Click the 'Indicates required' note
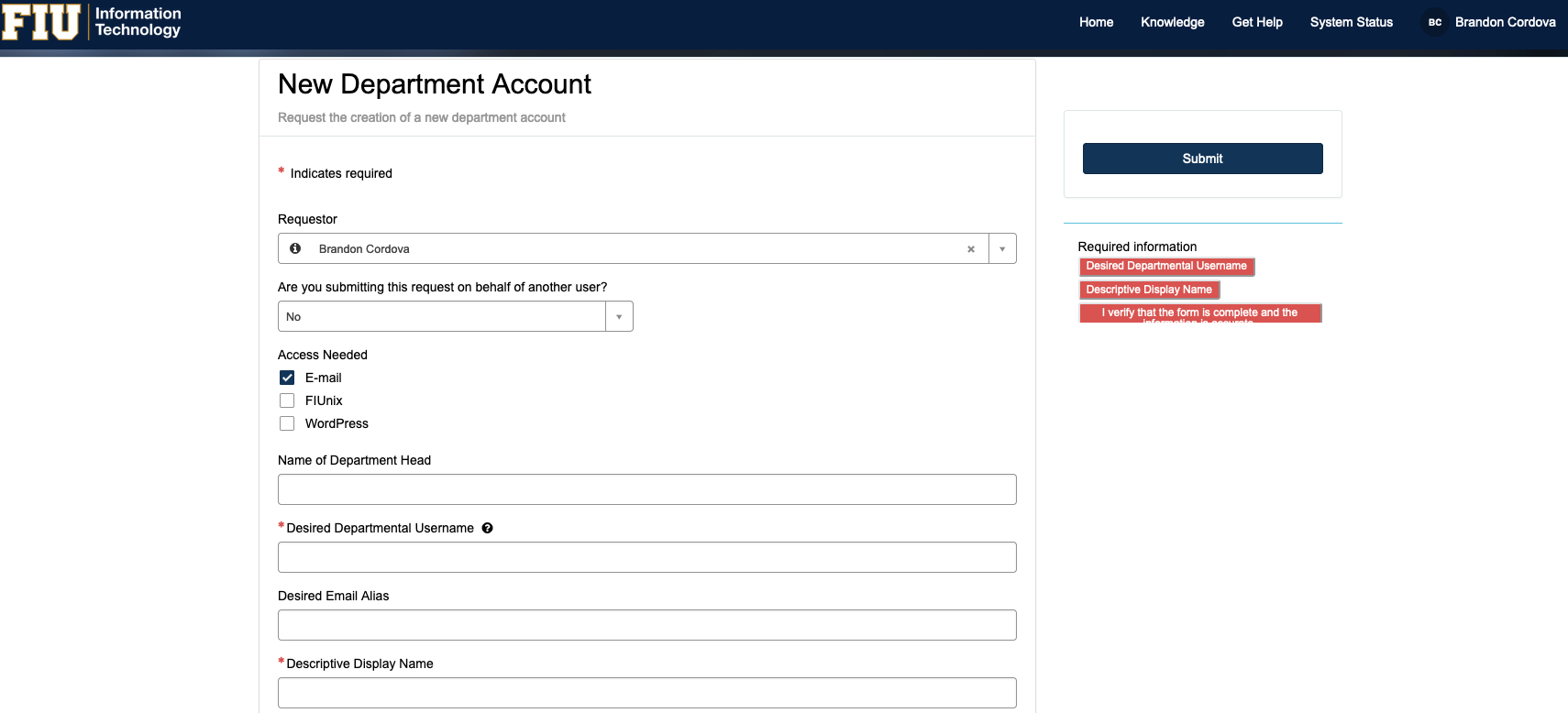The height and width of the screenshot is (713, 1568). pyautogui.click(x=341, y=173)
